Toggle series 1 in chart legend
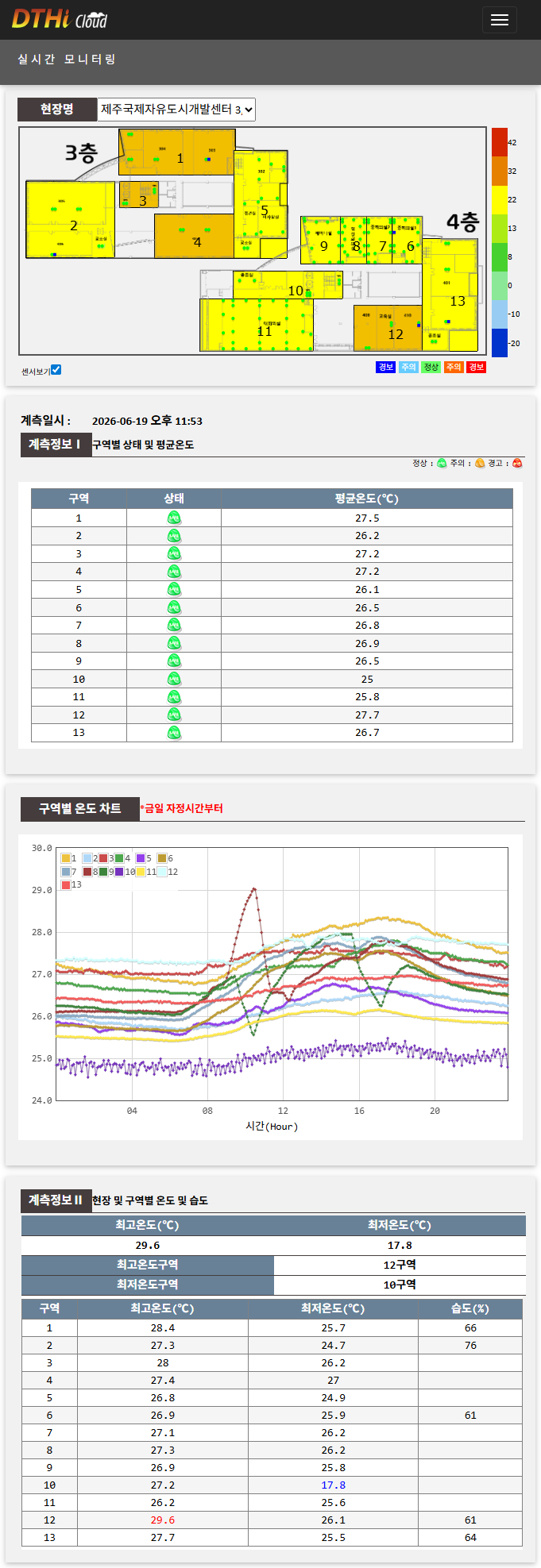This screenshot has height=1568, width=541. [x=66, y=858]
